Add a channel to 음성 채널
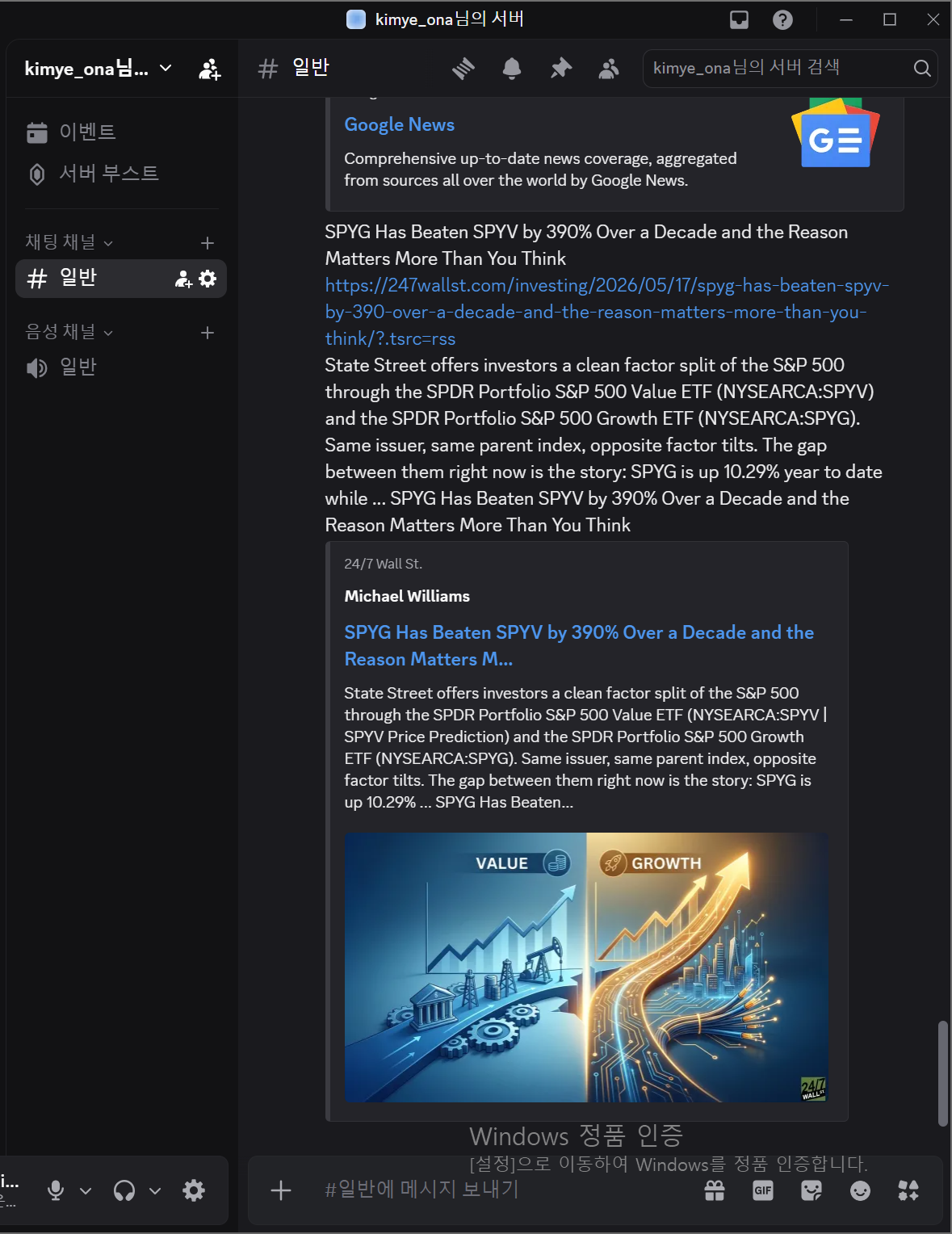The image size is (952, 1234). pyautogui.click(x=208, y=333)
